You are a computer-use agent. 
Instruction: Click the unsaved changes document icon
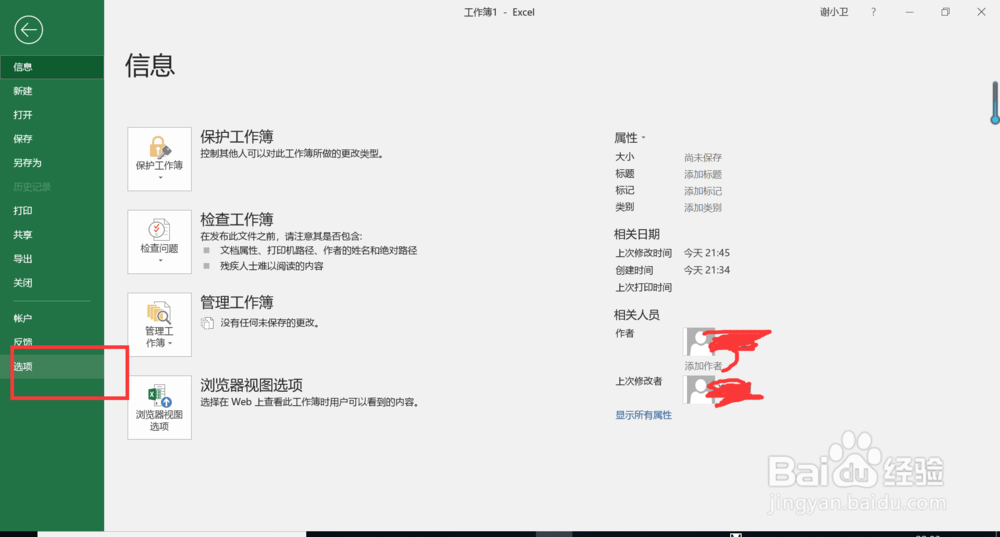click(207, 323)
